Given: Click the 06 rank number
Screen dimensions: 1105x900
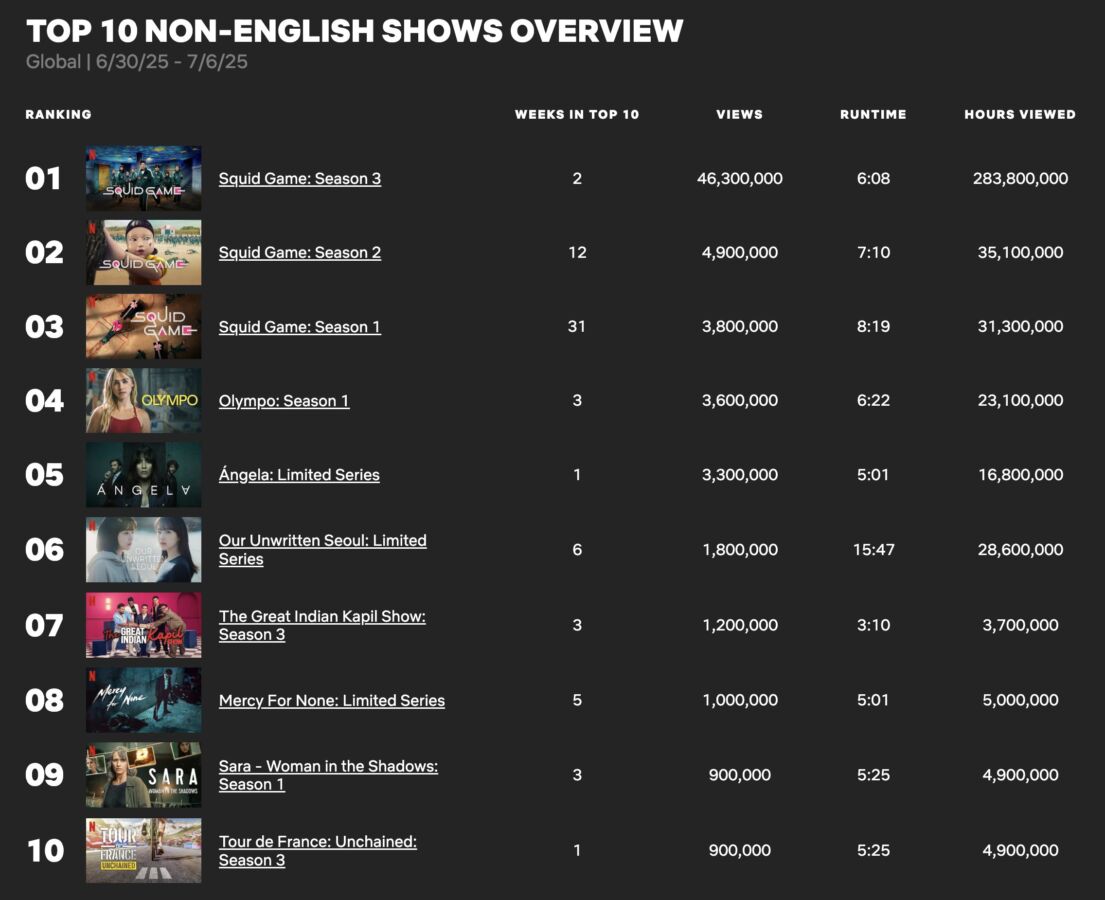Looking at the screenshot, I should tap(44, 550).
